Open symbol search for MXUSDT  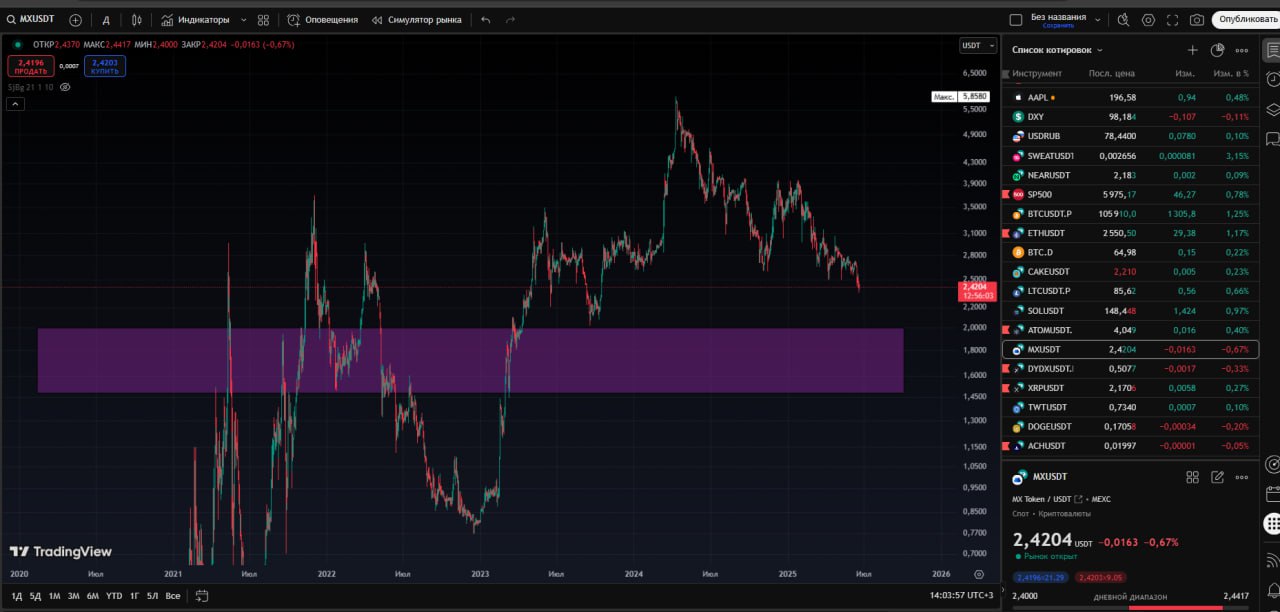(32, 19)
